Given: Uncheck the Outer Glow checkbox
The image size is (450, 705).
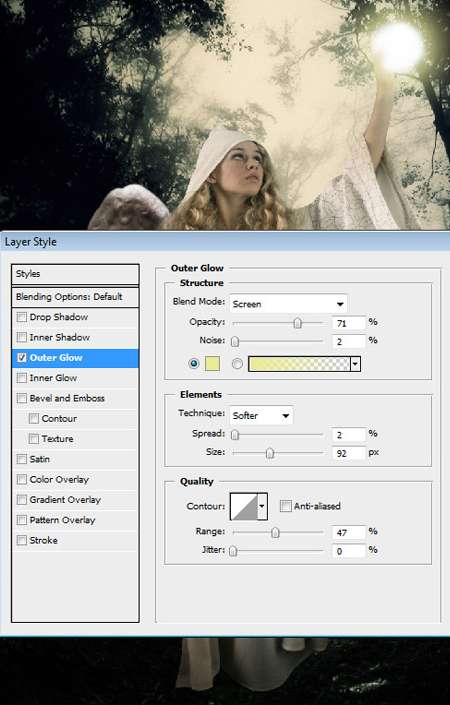Looking at the screenshot, I should pos(22,358).
